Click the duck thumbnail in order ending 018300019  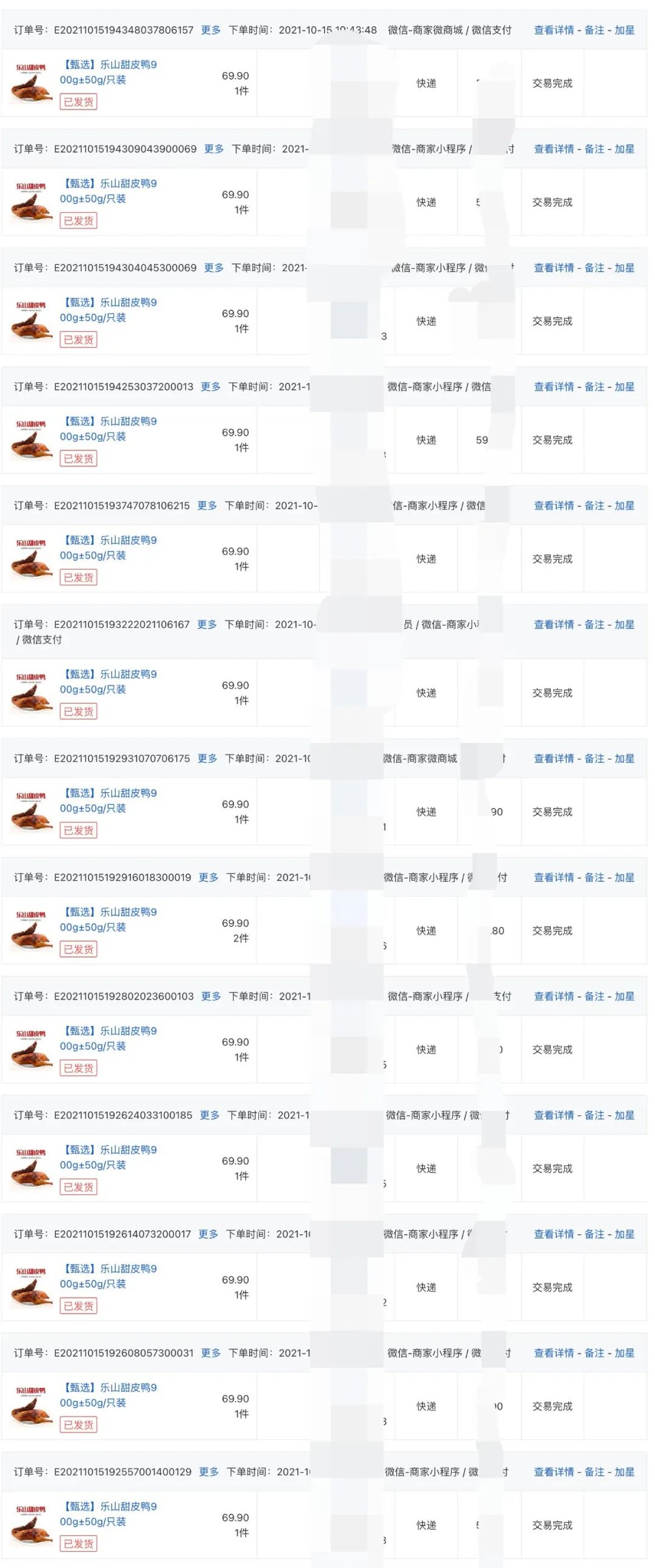[x=31, y=930]
